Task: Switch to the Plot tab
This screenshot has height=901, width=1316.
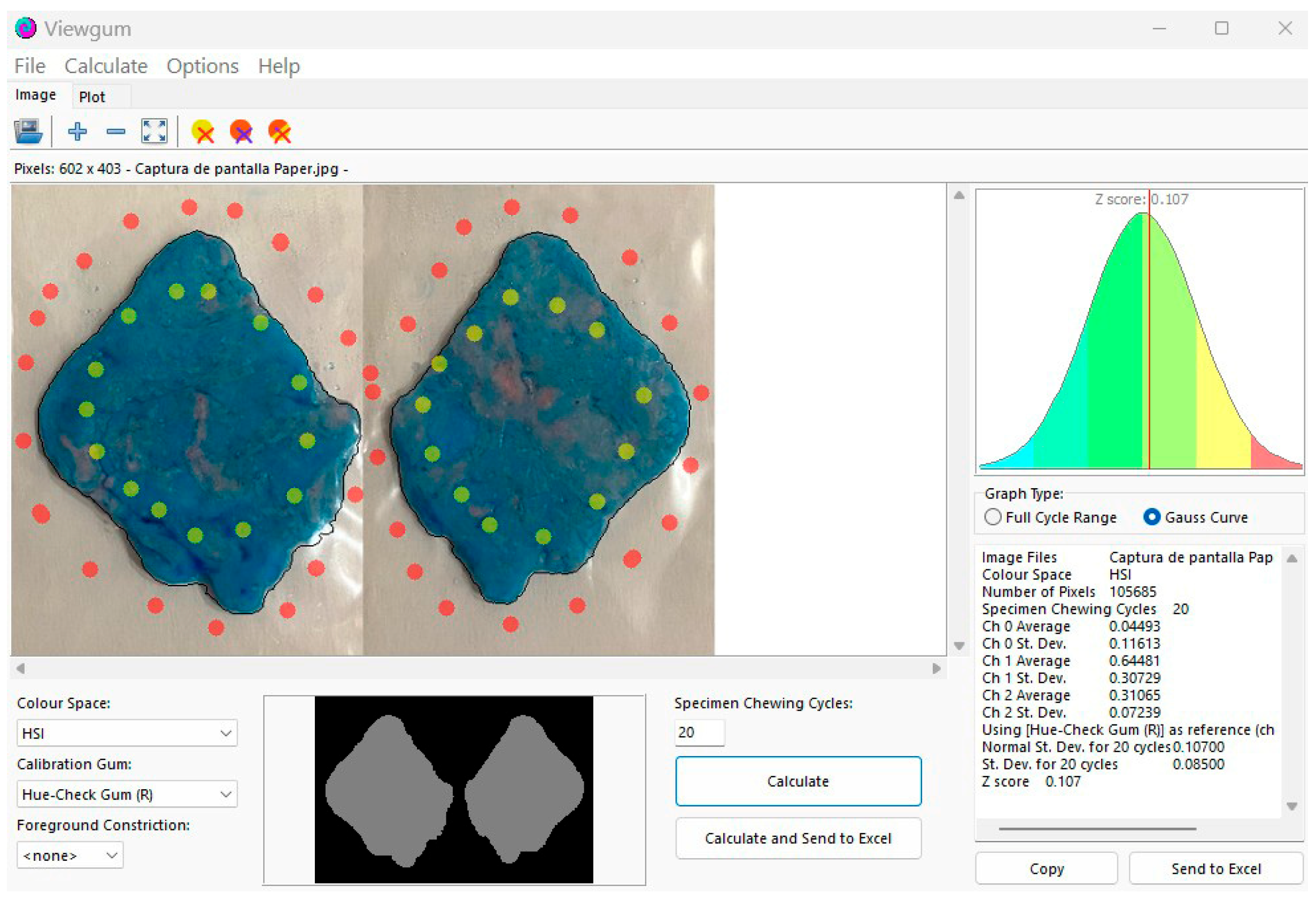Action: [x=92, y=97]
